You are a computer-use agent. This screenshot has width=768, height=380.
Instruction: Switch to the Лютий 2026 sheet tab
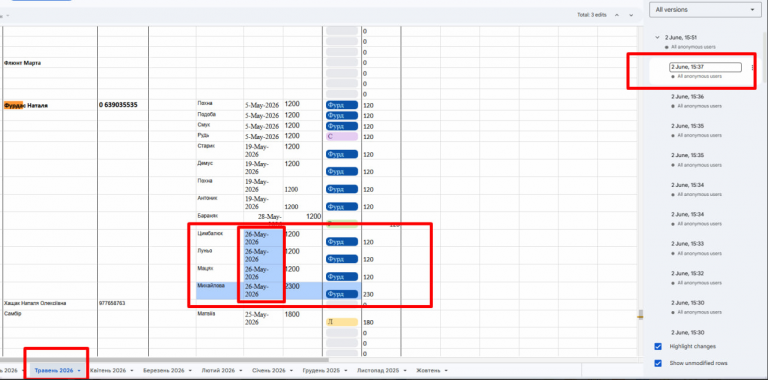click(x=218, y=371)
